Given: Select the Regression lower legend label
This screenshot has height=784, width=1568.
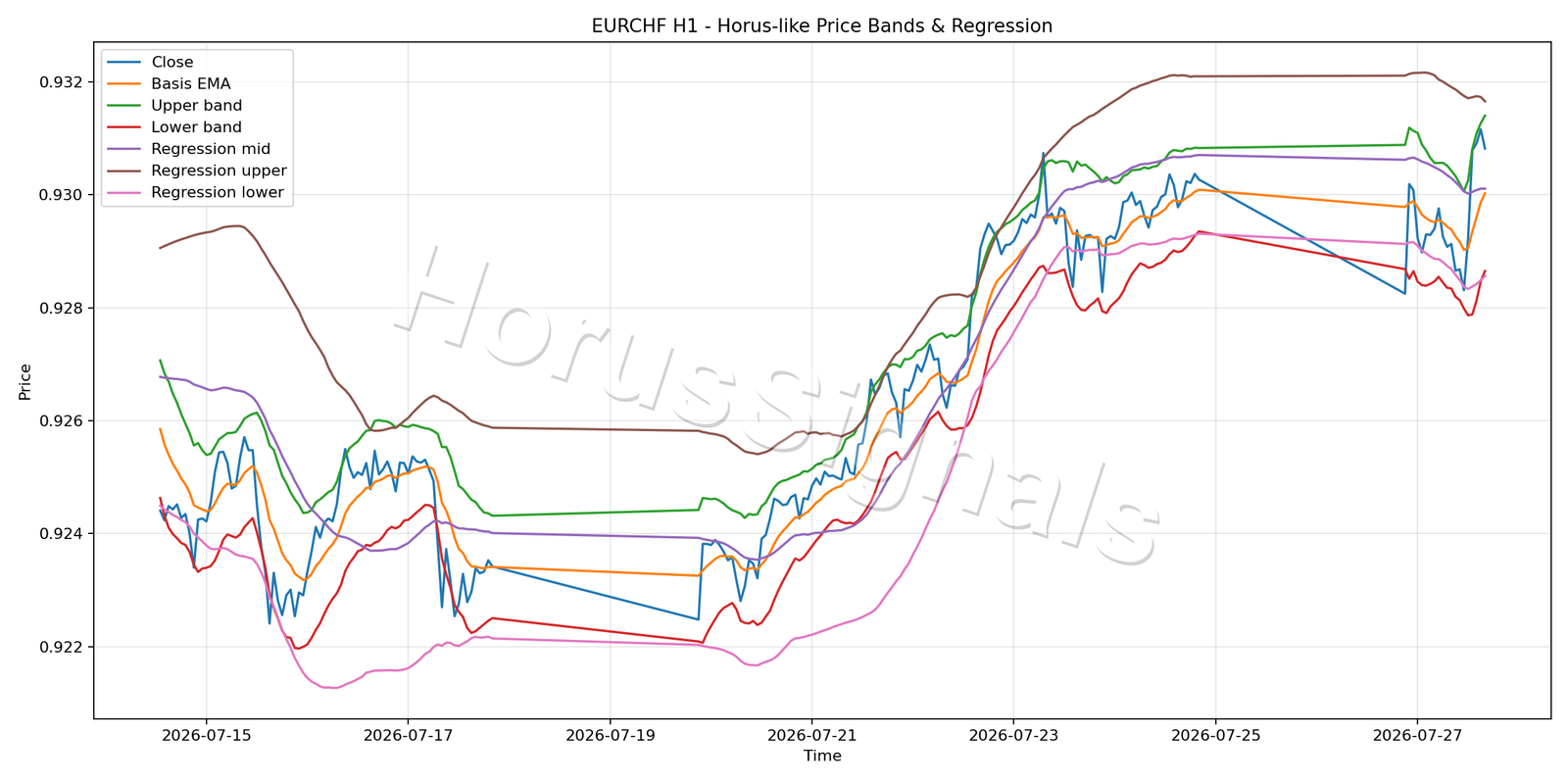Looking at the screenshot, I should coord(218,192).
